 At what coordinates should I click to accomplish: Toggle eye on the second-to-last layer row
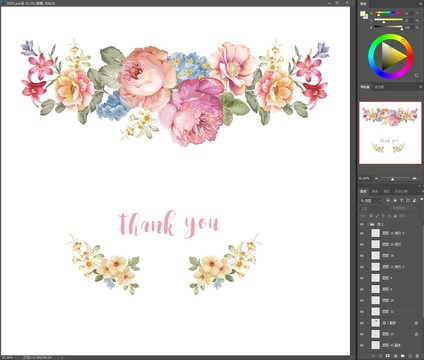pos(362,334)
